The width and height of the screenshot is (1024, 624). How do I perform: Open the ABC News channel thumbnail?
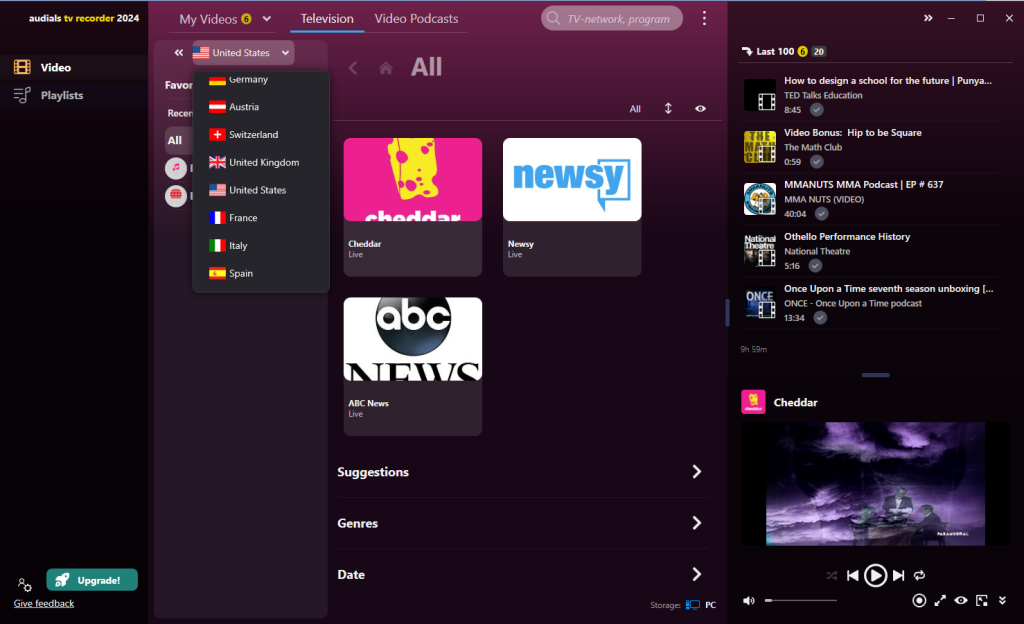(413, 339)
